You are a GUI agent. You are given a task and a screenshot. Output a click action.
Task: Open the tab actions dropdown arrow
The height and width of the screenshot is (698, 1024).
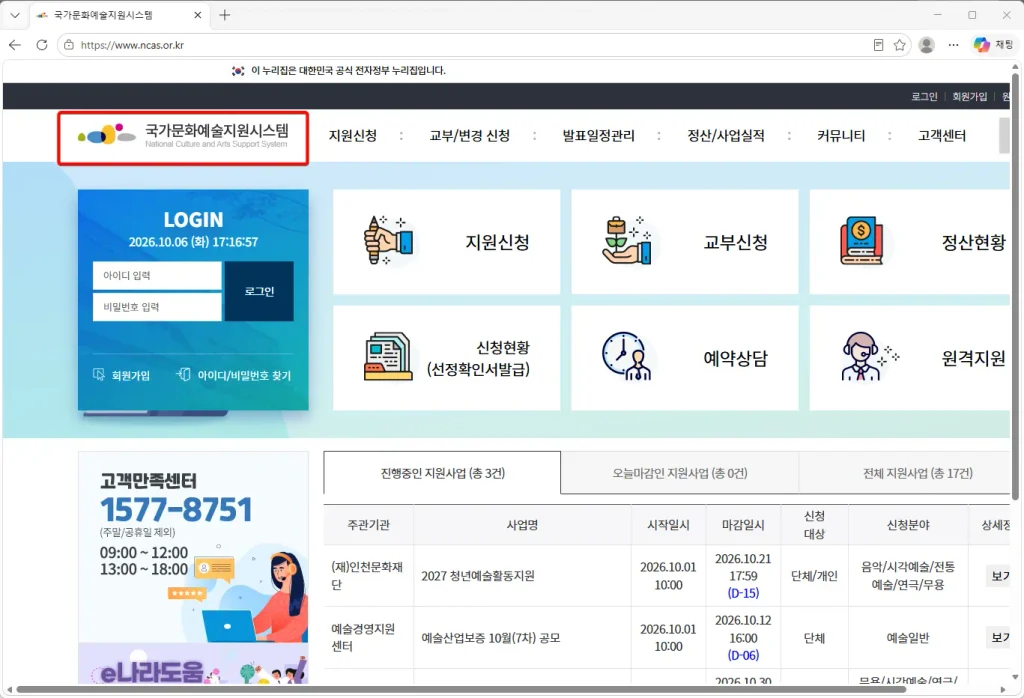click(15, 15)
